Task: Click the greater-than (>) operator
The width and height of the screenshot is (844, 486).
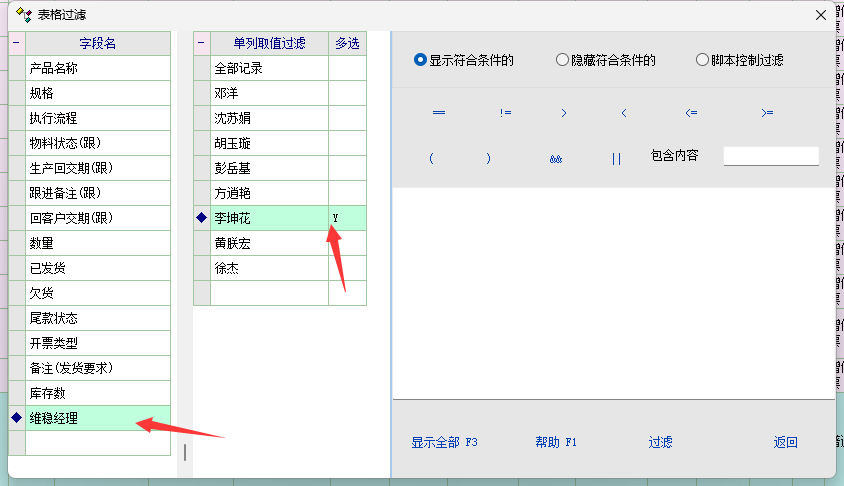Action: tap(564, 113)
